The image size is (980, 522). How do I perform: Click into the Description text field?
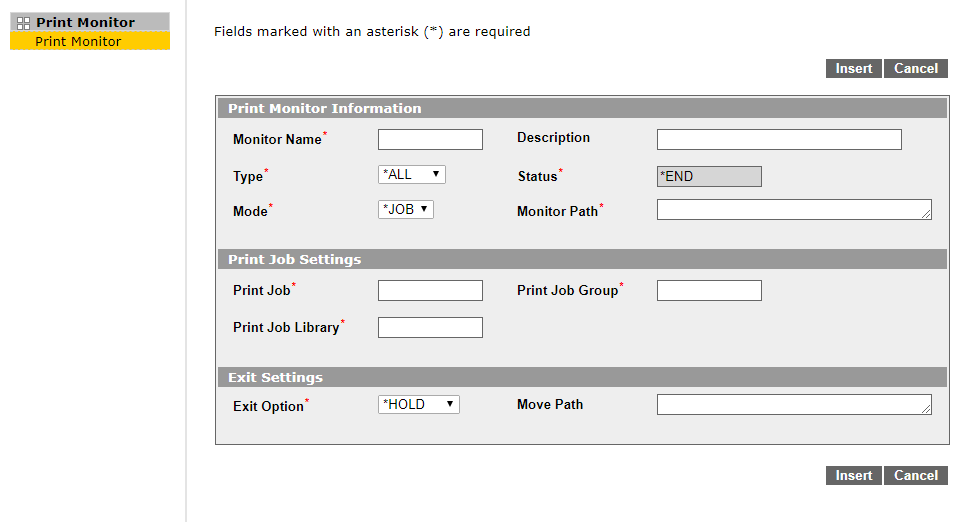click(x=778, y=139)
